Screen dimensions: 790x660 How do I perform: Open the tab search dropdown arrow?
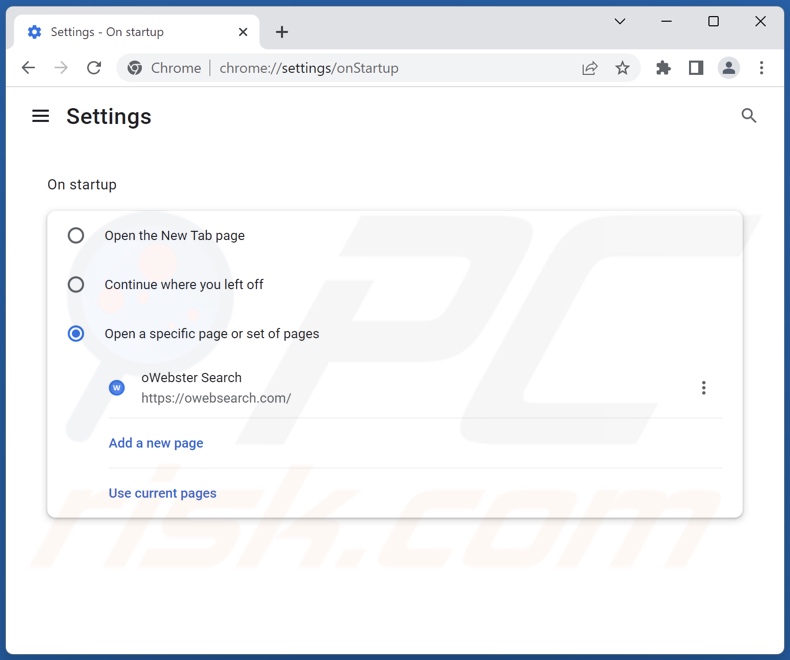(620, 21)
